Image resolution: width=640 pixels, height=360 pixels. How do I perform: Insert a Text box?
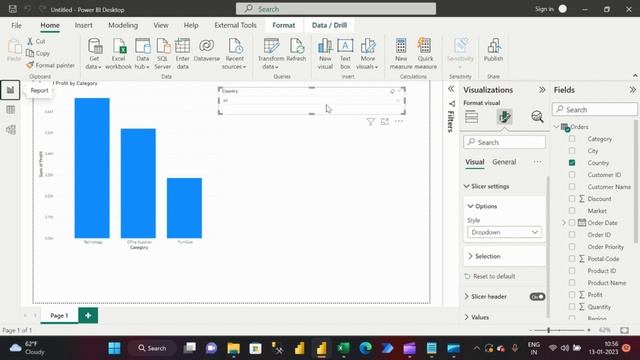pos(345,53)
